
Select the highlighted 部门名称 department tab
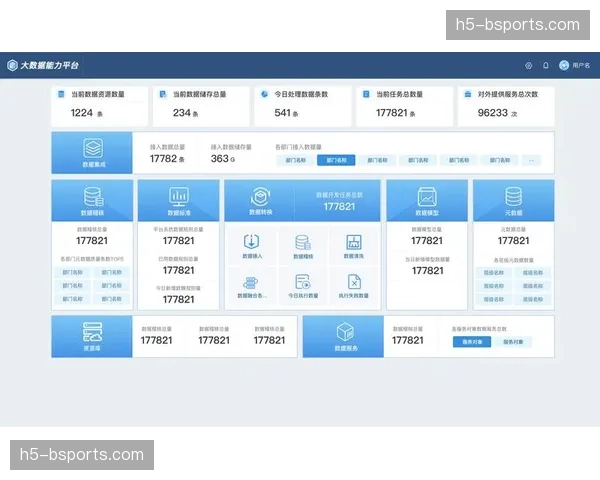coord(337,160)
